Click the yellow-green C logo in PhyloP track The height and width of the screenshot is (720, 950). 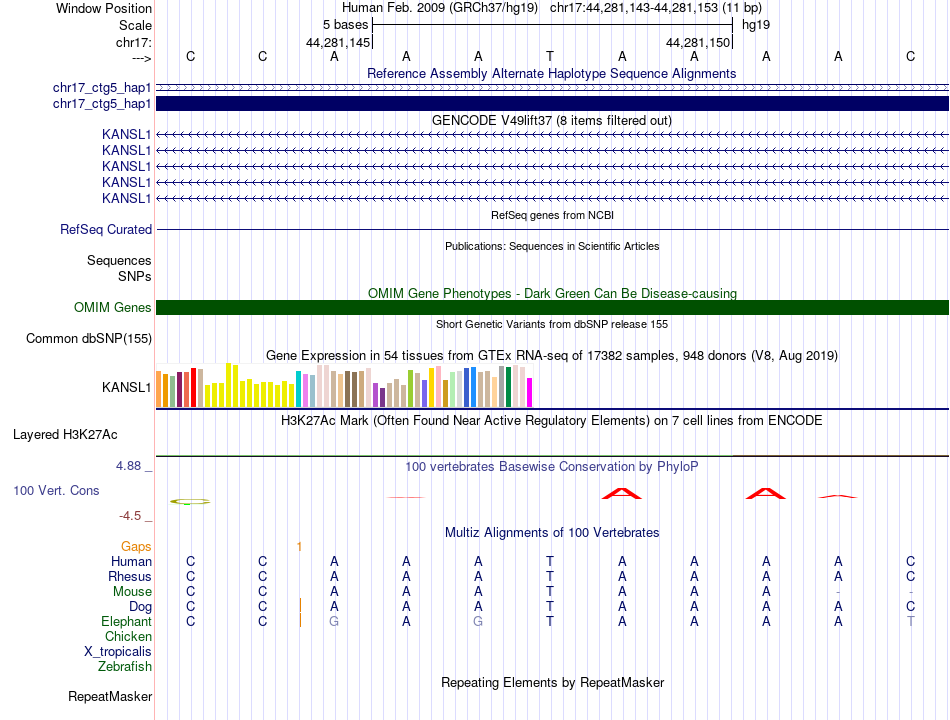tap(190, 502)
